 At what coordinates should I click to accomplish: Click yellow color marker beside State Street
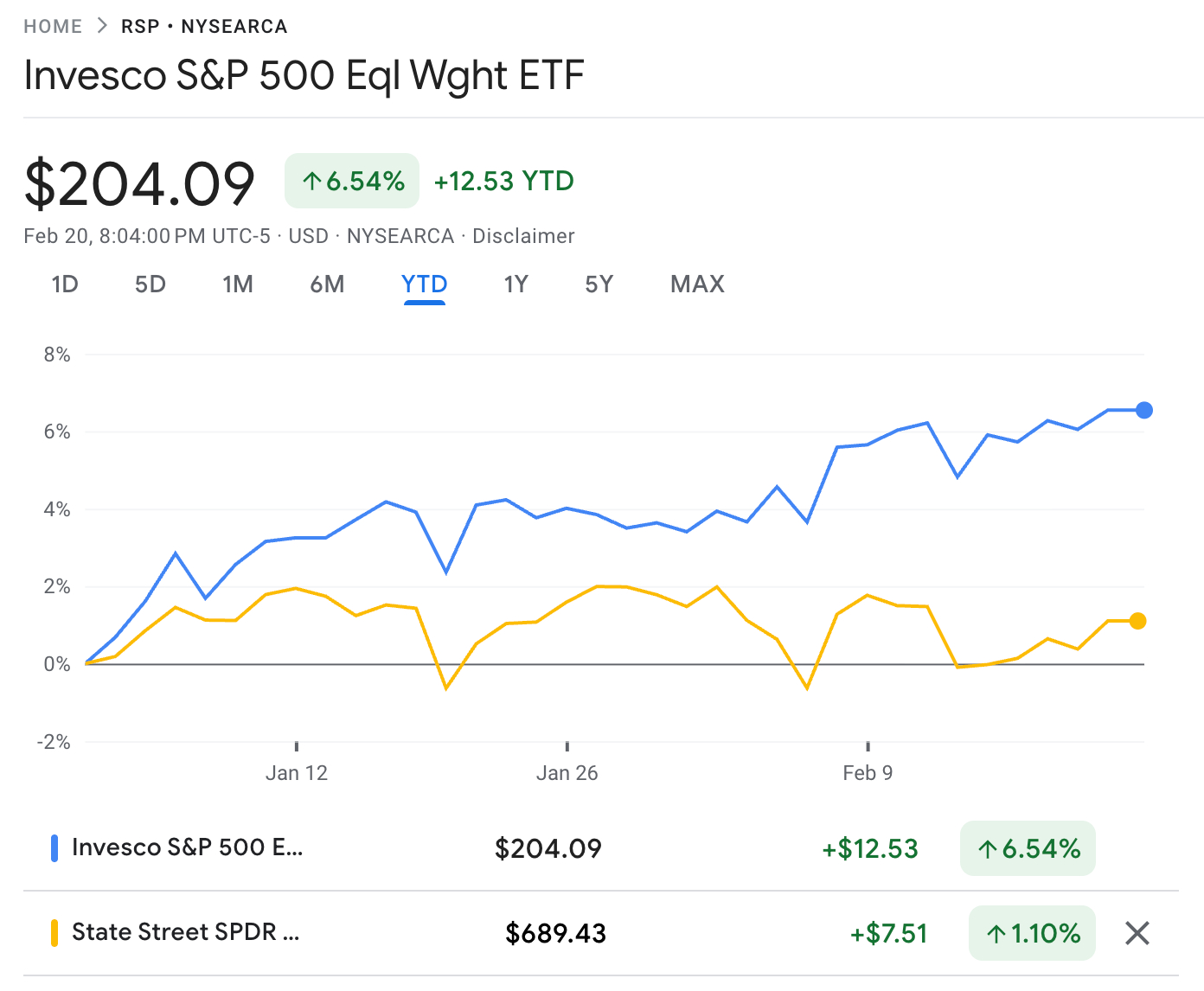[54, 933]
